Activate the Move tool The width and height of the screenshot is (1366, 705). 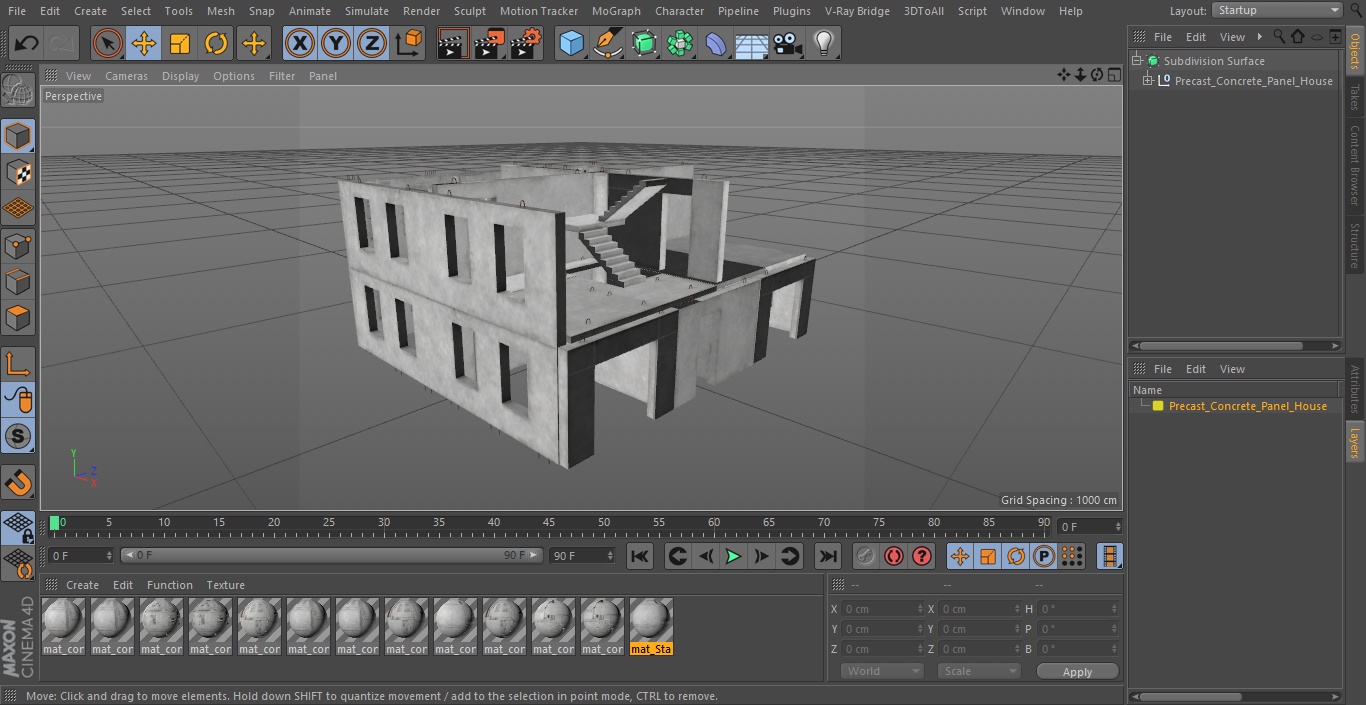[144, 44]
